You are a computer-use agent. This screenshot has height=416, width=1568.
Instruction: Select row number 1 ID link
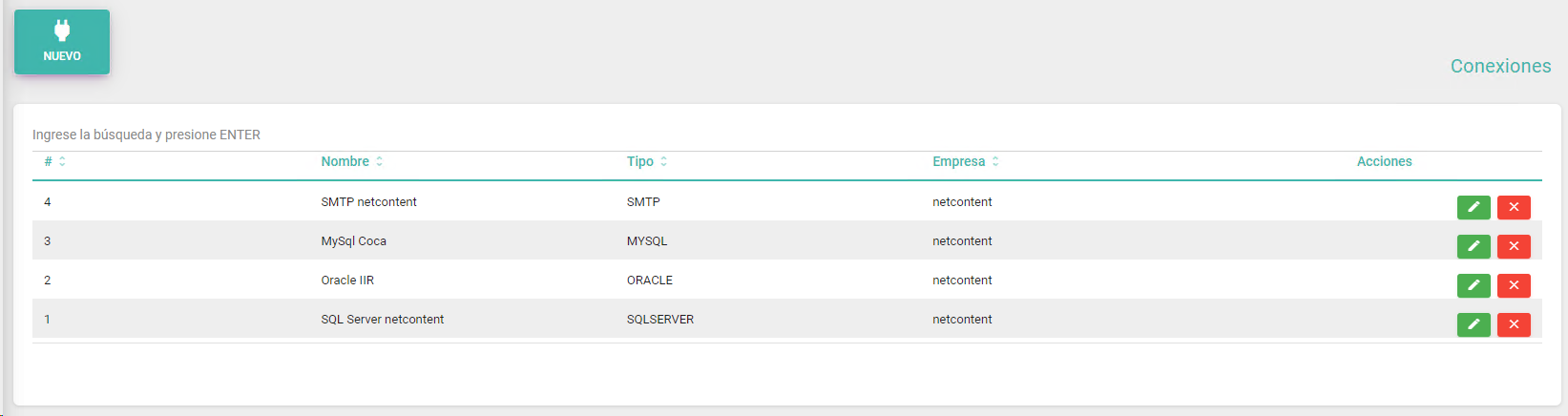coord(47,320)
